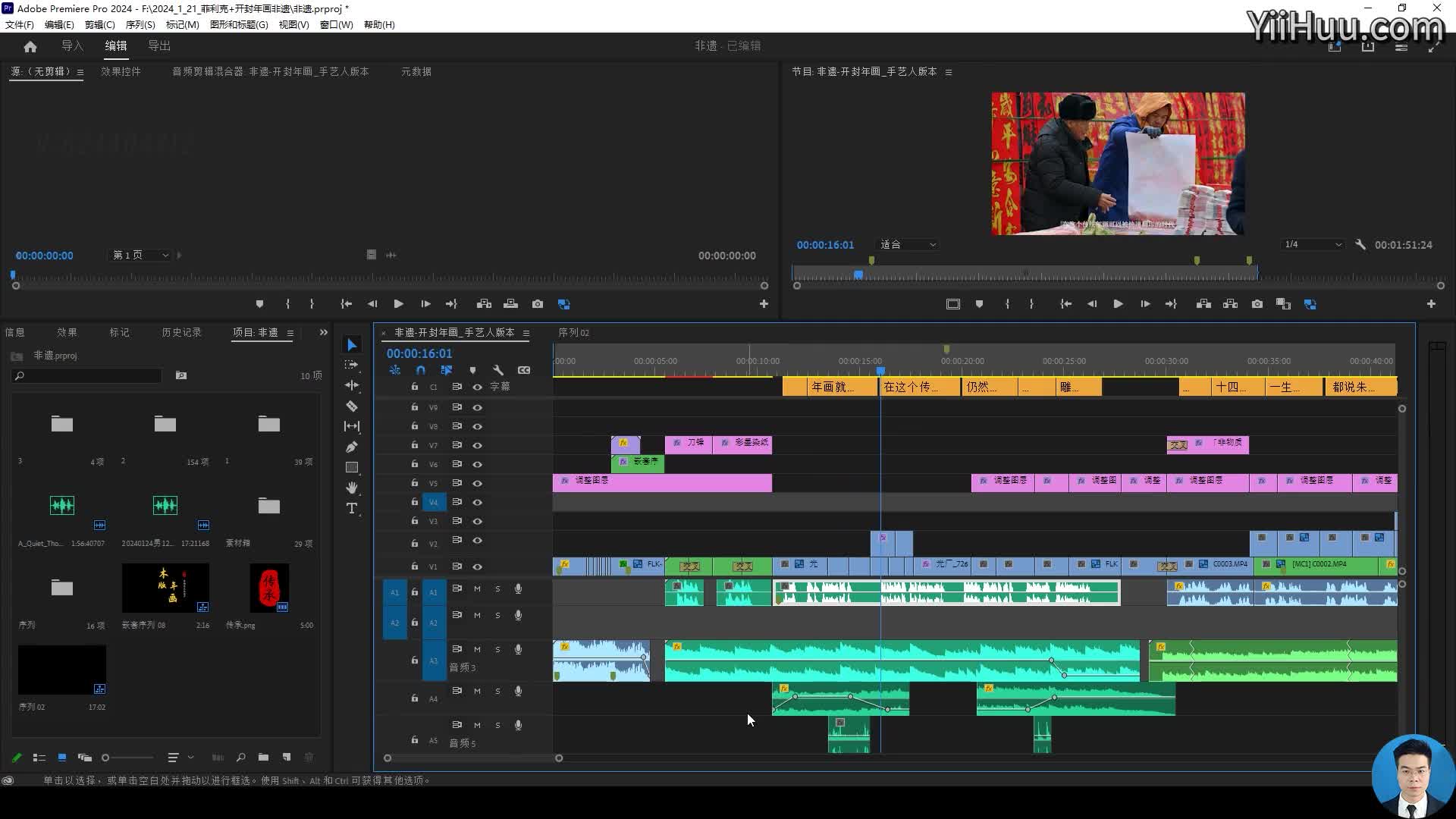The height and width of the screenshot is (819, 1456).
Task: Switch to 效果控件 tab
Action: click(x=121, y=72)
